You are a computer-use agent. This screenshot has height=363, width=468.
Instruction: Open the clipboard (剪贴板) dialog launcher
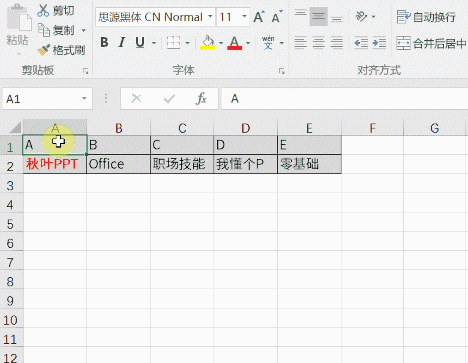click(86, 71)
